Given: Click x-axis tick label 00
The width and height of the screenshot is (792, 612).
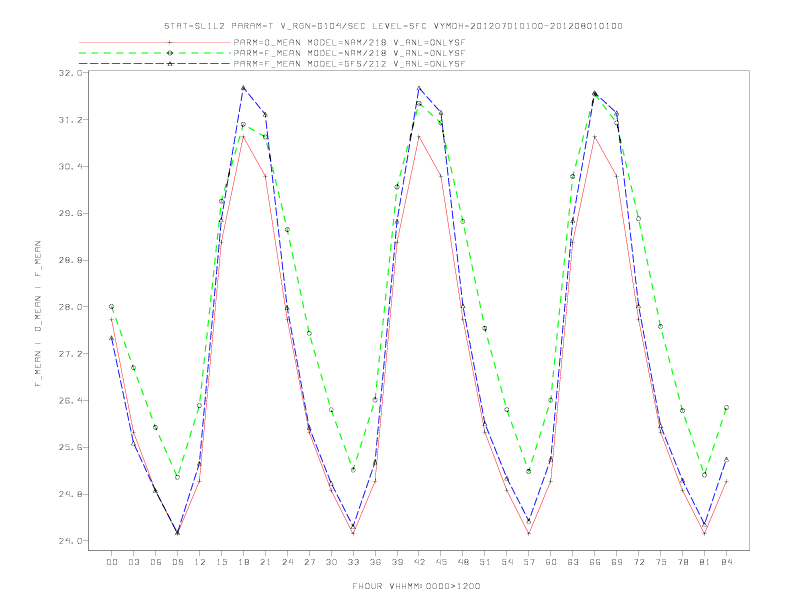Looking at the screenshot, I should tap(112, 562).
